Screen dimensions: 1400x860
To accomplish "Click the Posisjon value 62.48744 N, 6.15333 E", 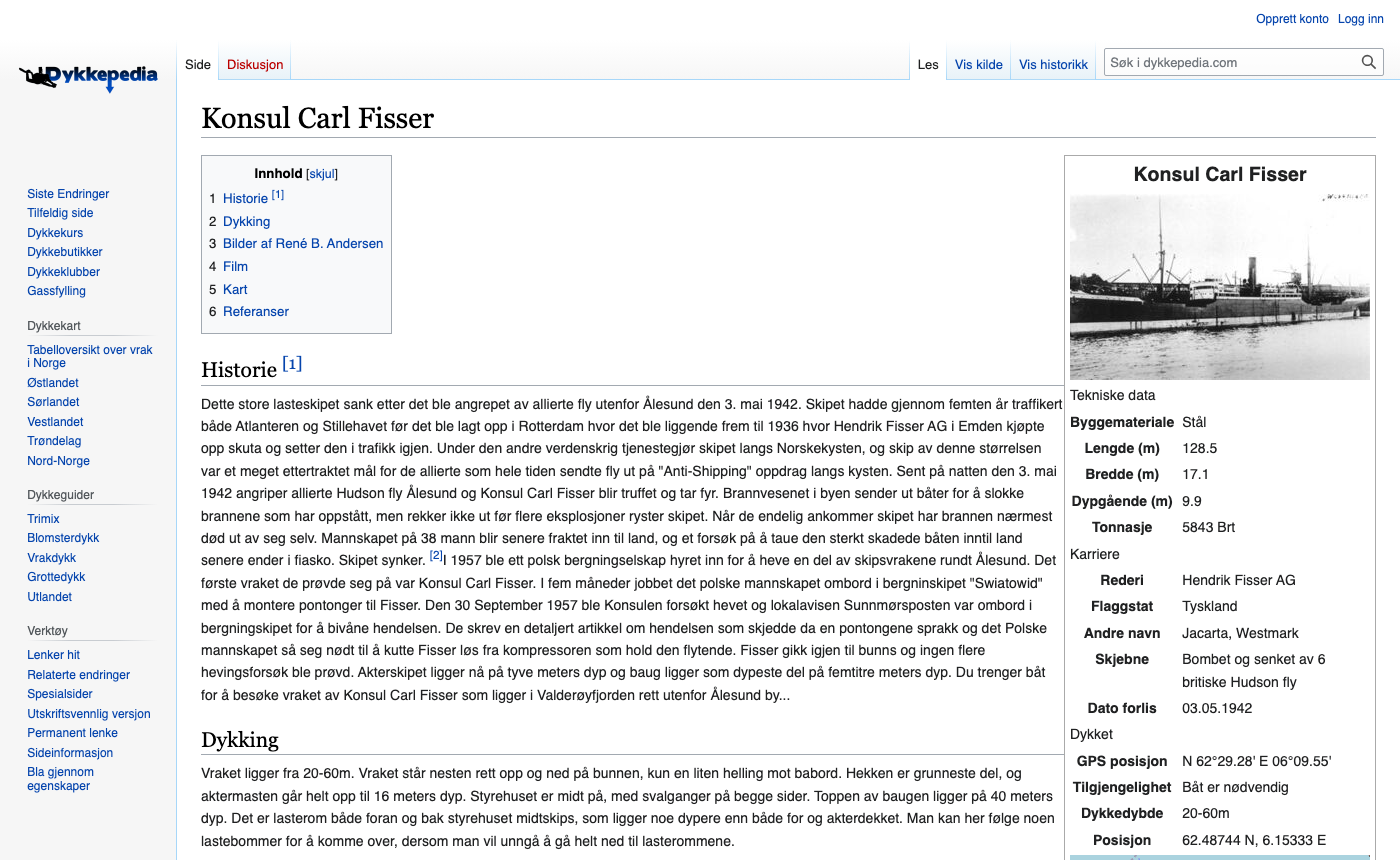I will pos(1254,840).
